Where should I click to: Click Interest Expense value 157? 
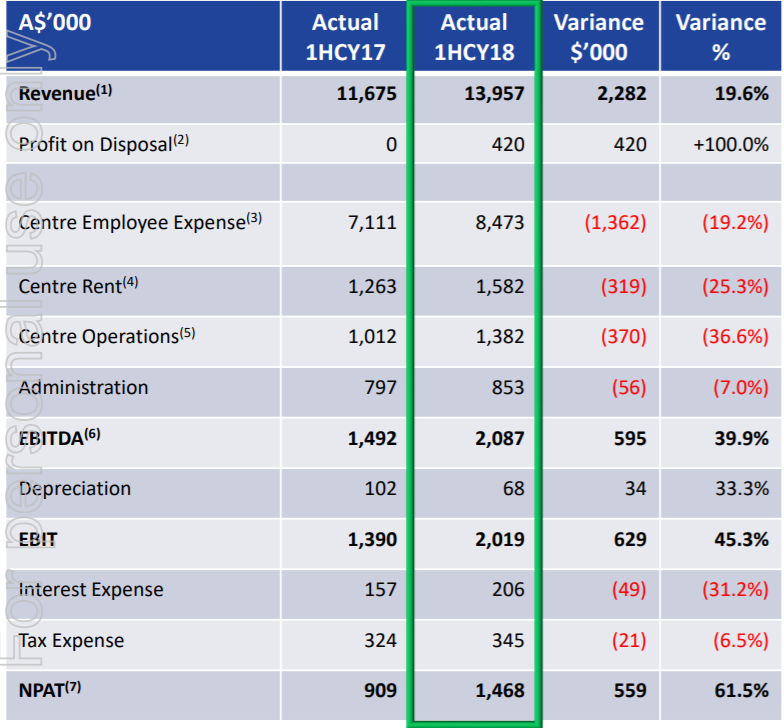coord(380,590)
